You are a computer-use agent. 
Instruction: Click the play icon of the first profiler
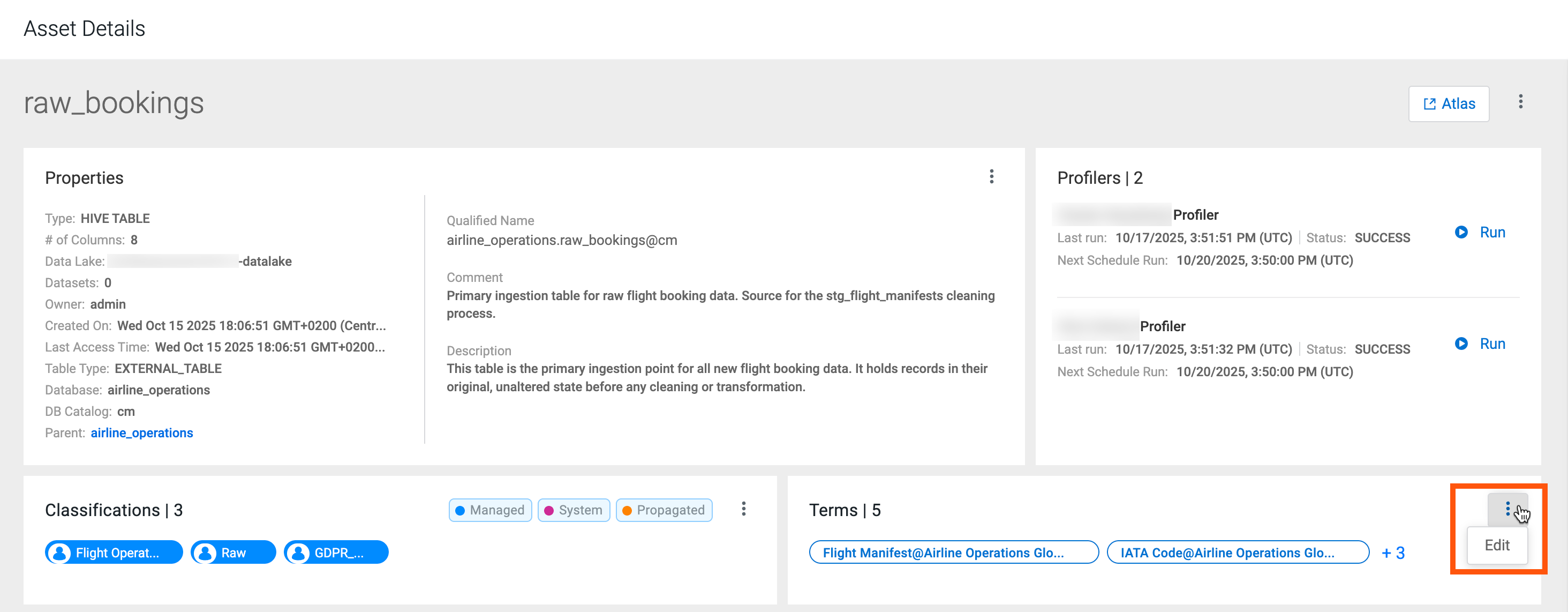point(1460,232)
